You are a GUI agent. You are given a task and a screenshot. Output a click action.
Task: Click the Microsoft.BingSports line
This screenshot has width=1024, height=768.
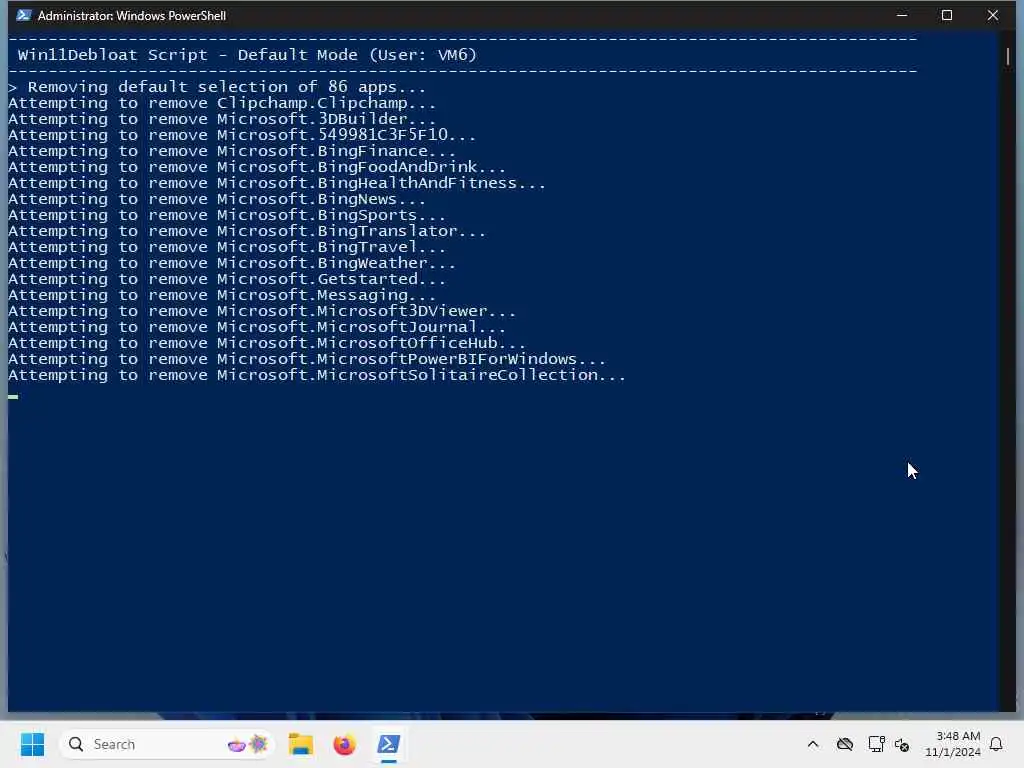click(x=227, y=215)
